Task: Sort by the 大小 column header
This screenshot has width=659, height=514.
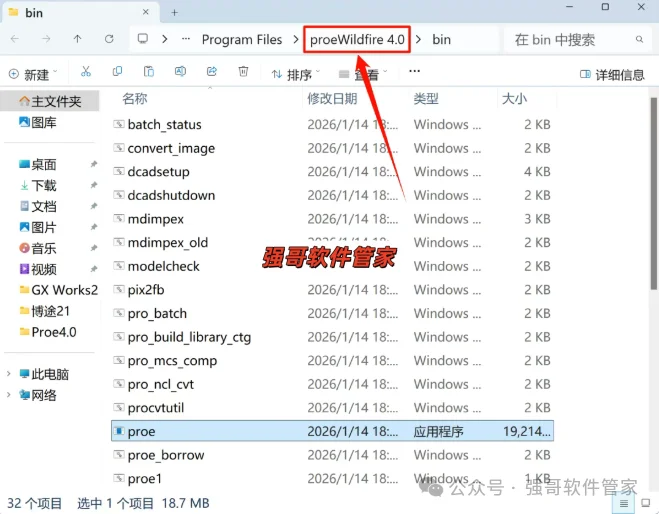Action: click(514, 99)
